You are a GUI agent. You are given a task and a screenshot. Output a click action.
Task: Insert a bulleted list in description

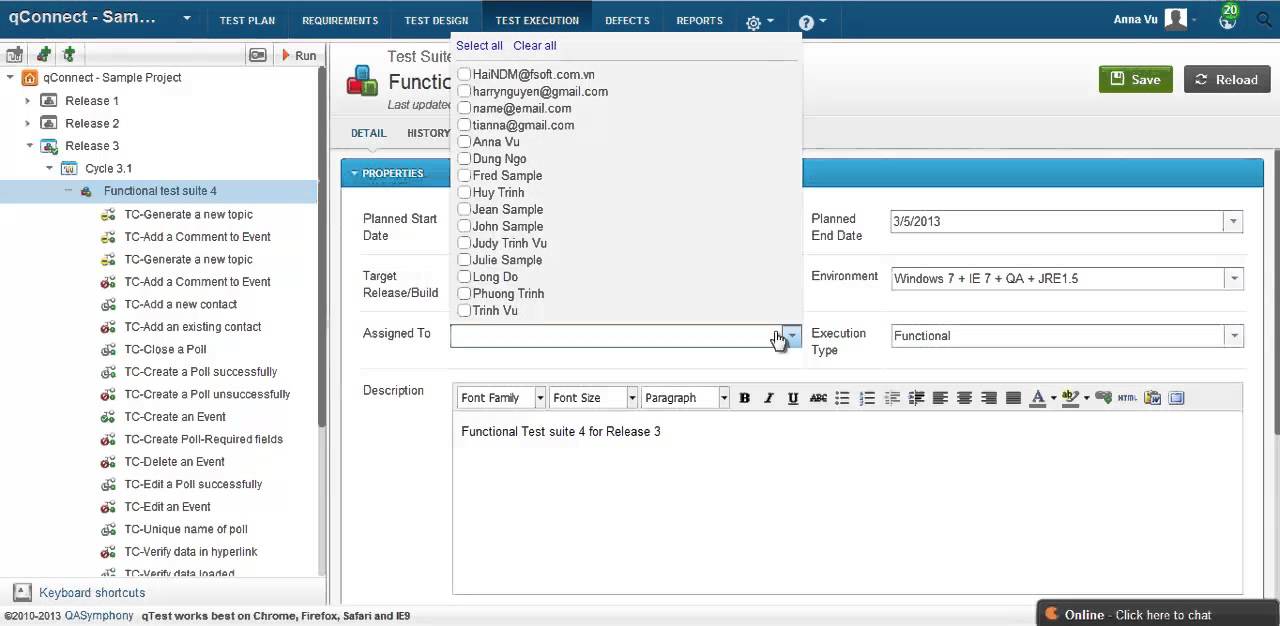[x=842, y=398]
